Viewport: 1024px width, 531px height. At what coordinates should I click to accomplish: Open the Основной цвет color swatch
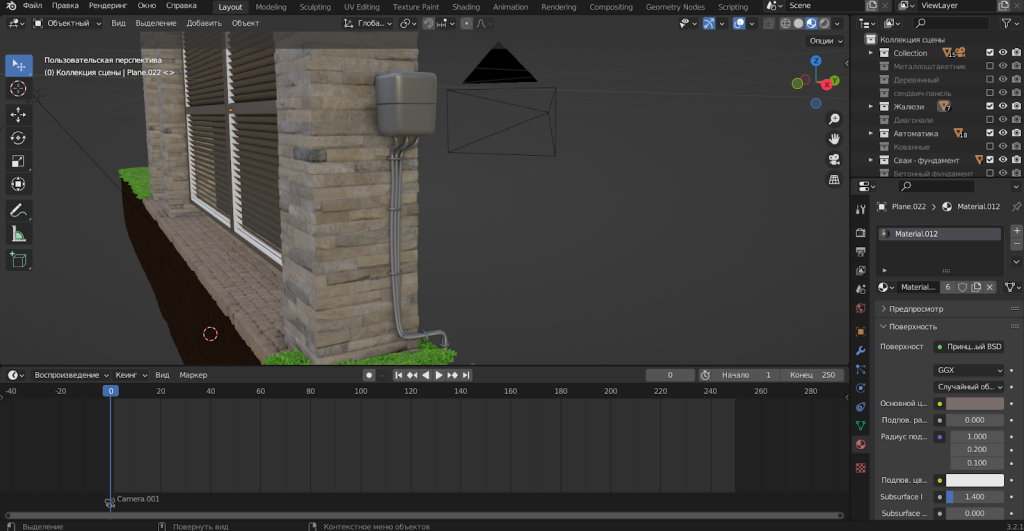pos(974,403)
